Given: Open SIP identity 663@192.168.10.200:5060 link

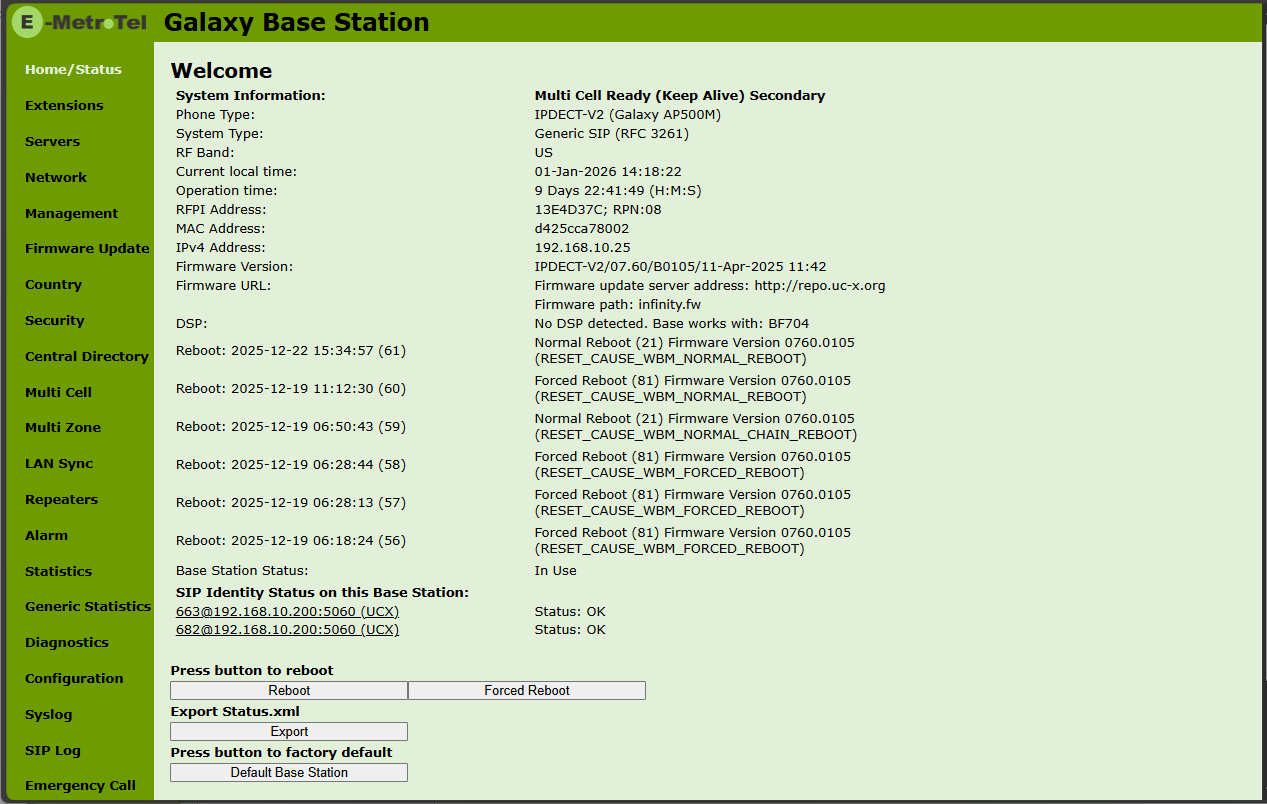Looking at the screenshot, I should (x=287, y=612).
